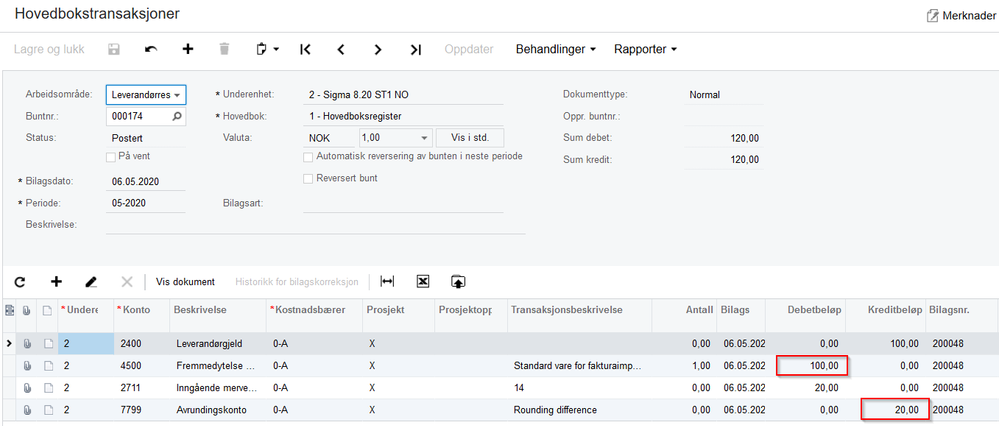Click the upload icon in grid toolbar
999x426 pixels.
pyautogui.click(x=459, y=282)
